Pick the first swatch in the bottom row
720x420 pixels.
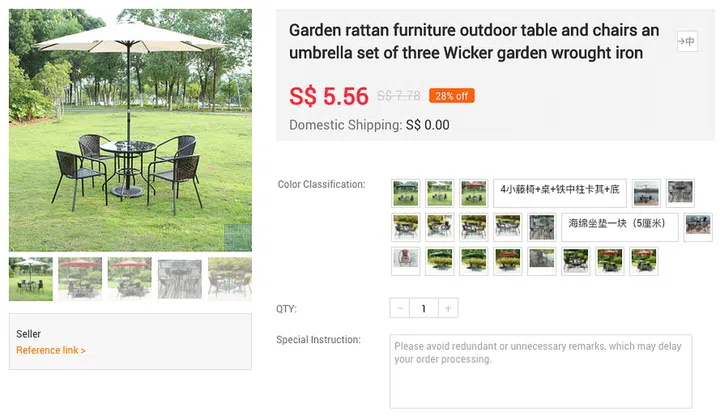pos(406,261)
